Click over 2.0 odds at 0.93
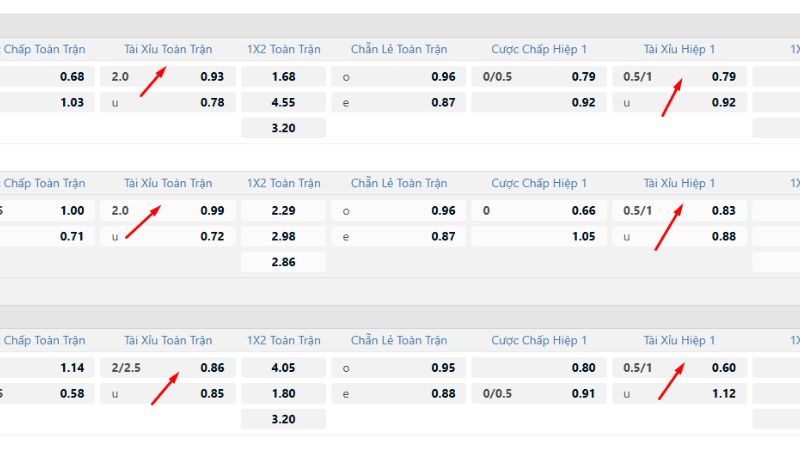 click(x=211, y=77)
